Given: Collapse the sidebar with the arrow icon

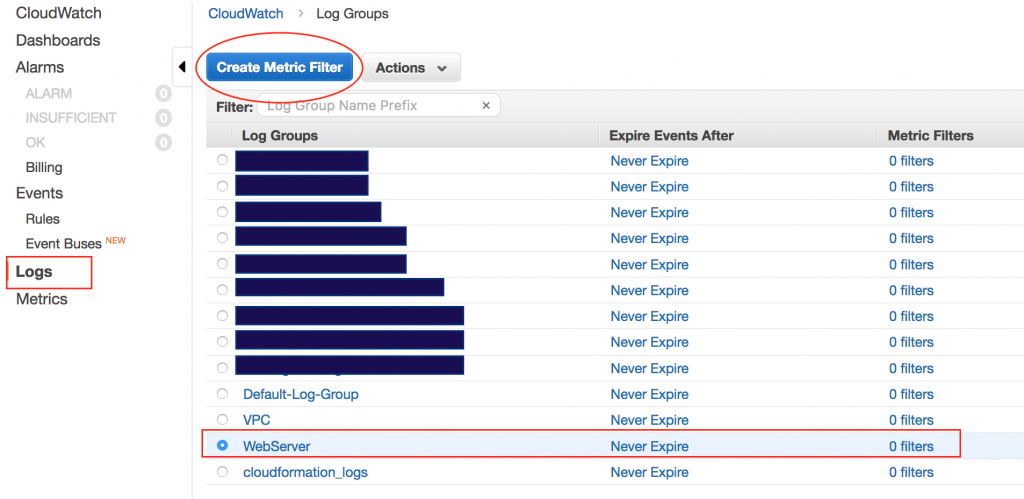Looking at the screenshot, I should (x=182, y=67).
